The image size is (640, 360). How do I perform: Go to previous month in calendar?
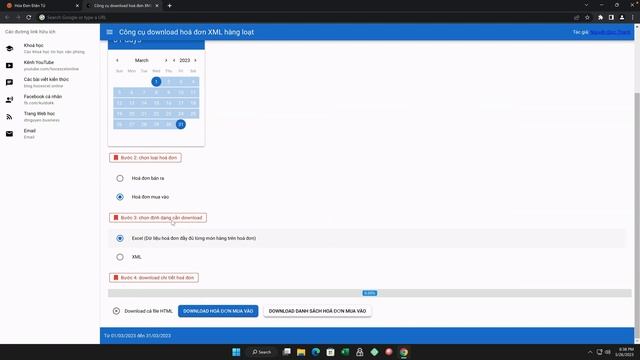pyautogui.click(x=117, y=60)
